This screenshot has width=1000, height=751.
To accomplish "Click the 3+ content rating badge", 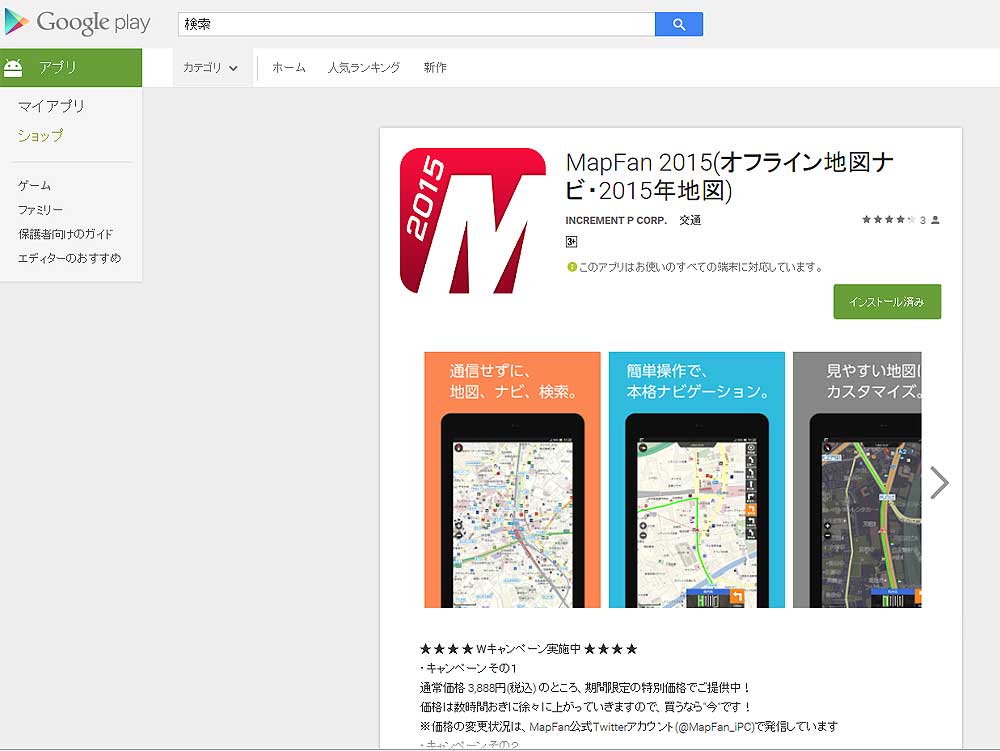I will (571, 242).
